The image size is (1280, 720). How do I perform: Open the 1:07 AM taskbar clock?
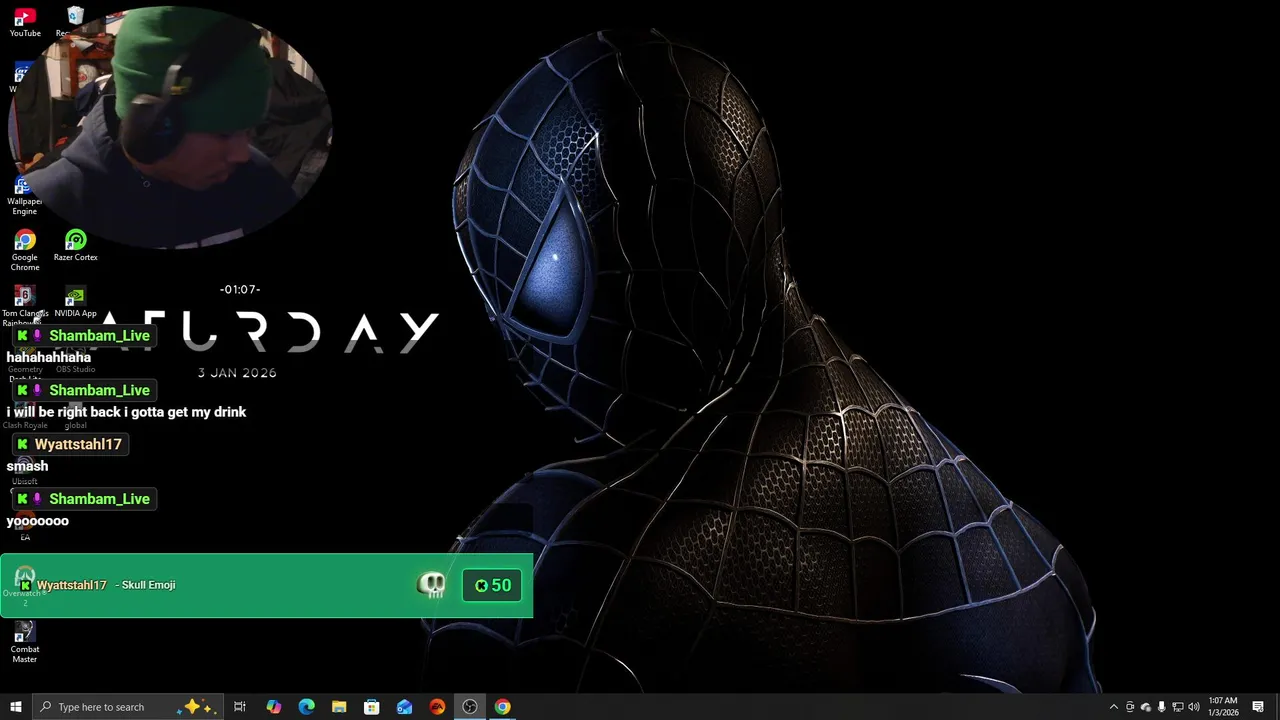click(x=1223, y=707)
